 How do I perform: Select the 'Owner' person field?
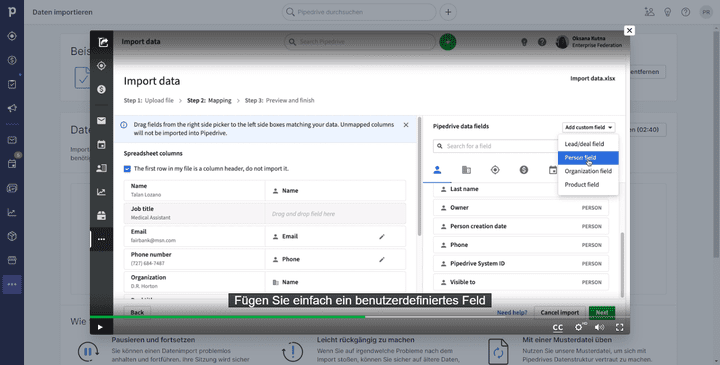(521, 208)
